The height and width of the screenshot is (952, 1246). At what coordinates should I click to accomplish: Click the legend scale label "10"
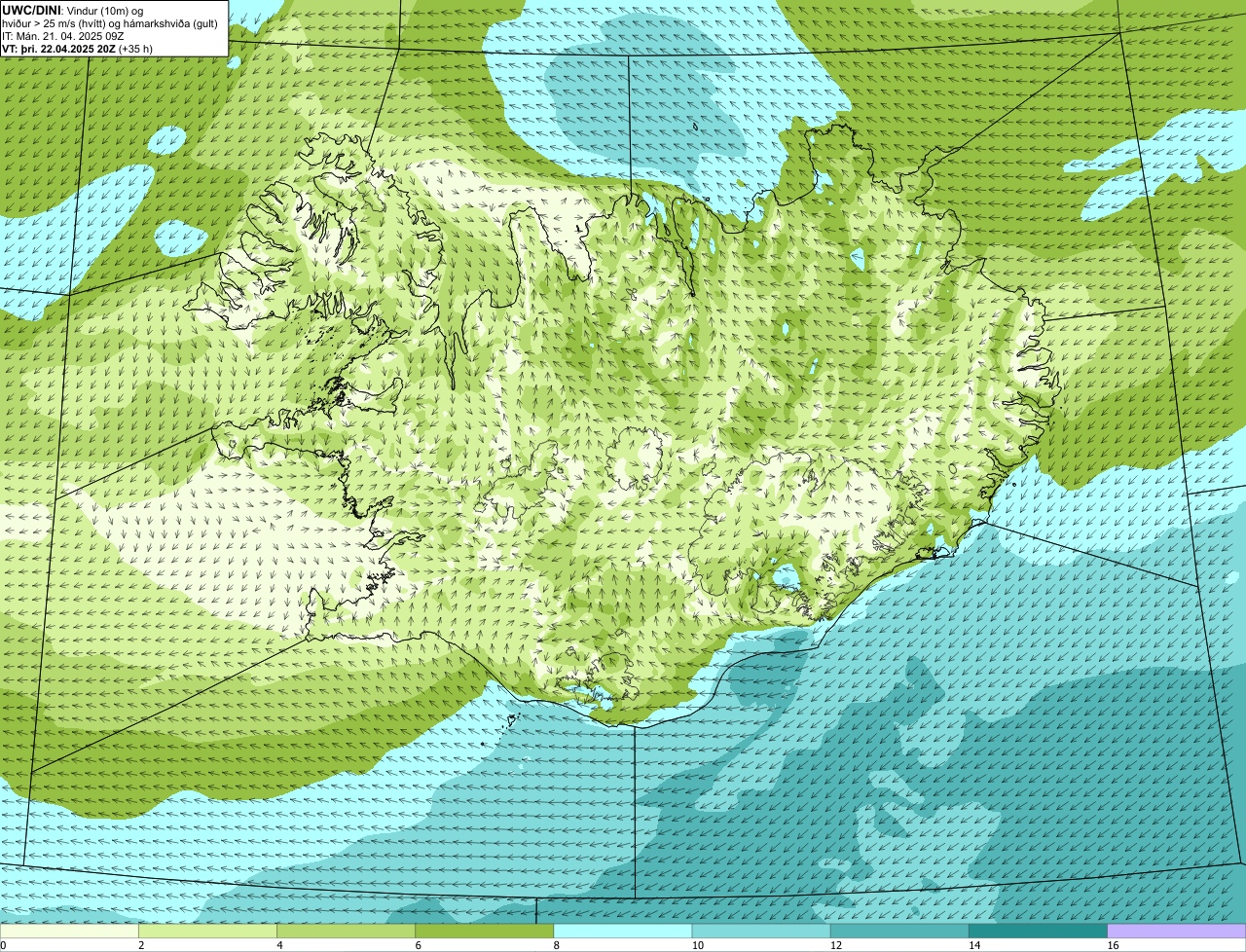point(698,945)
